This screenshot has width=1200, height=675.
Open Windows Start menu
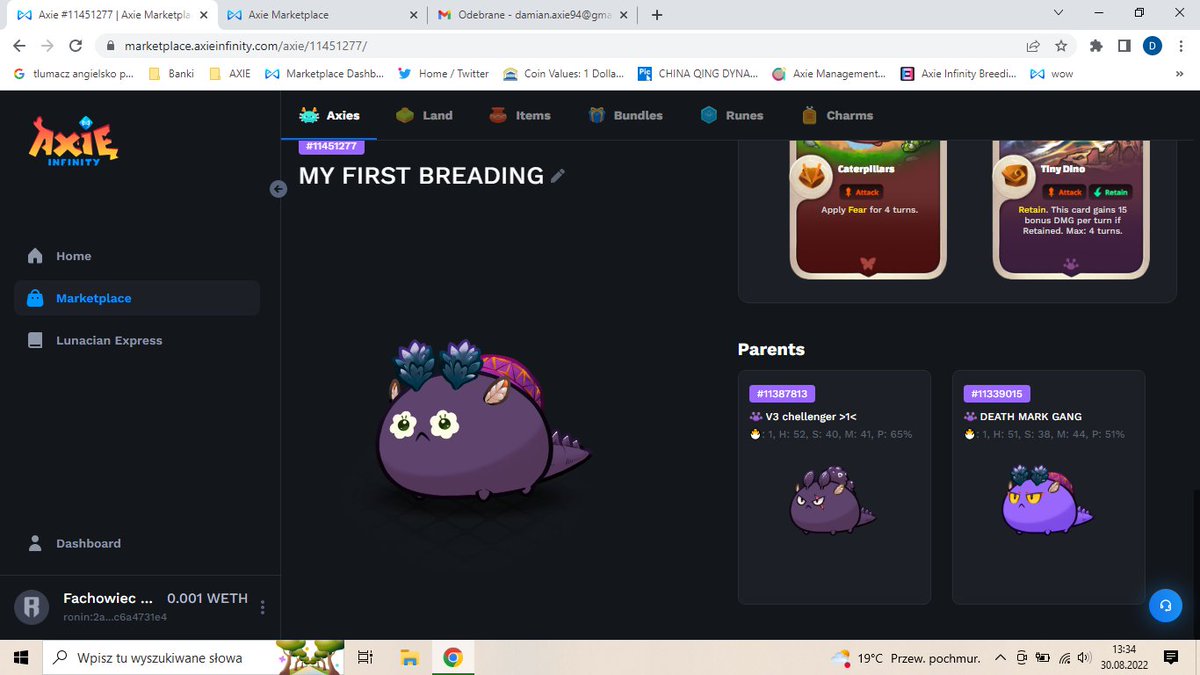pos(20,658)
